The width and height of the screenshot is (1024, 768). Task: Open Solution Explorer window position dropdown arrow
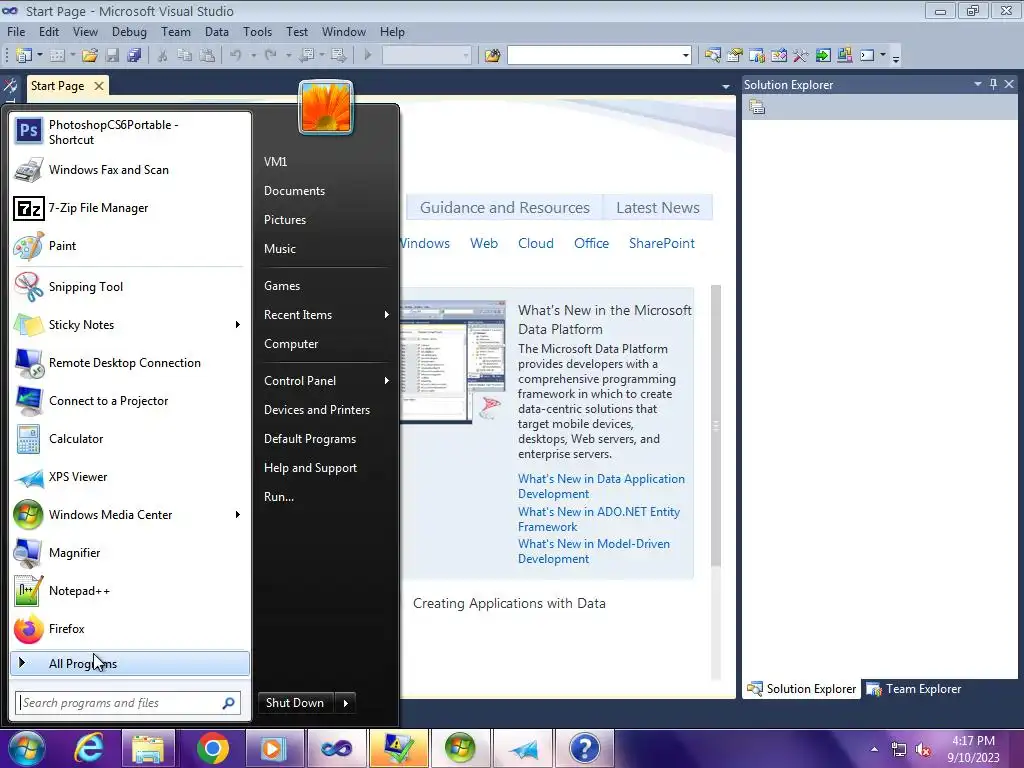tap(978, 84)
